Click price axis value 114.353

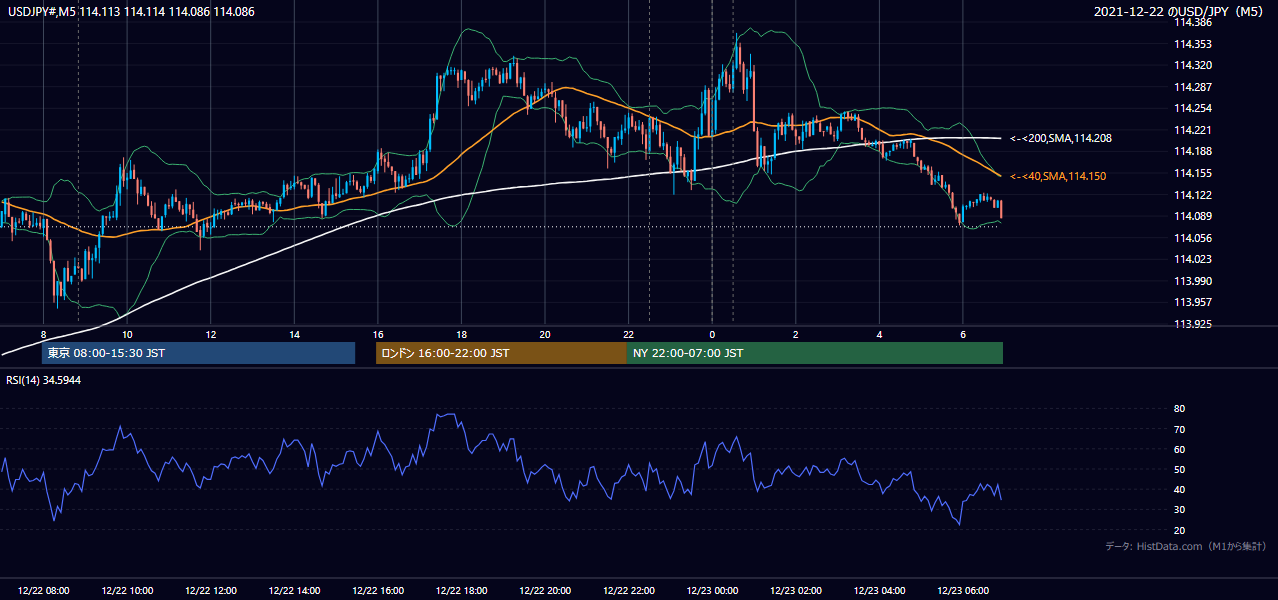click(x=1193, y=44)
